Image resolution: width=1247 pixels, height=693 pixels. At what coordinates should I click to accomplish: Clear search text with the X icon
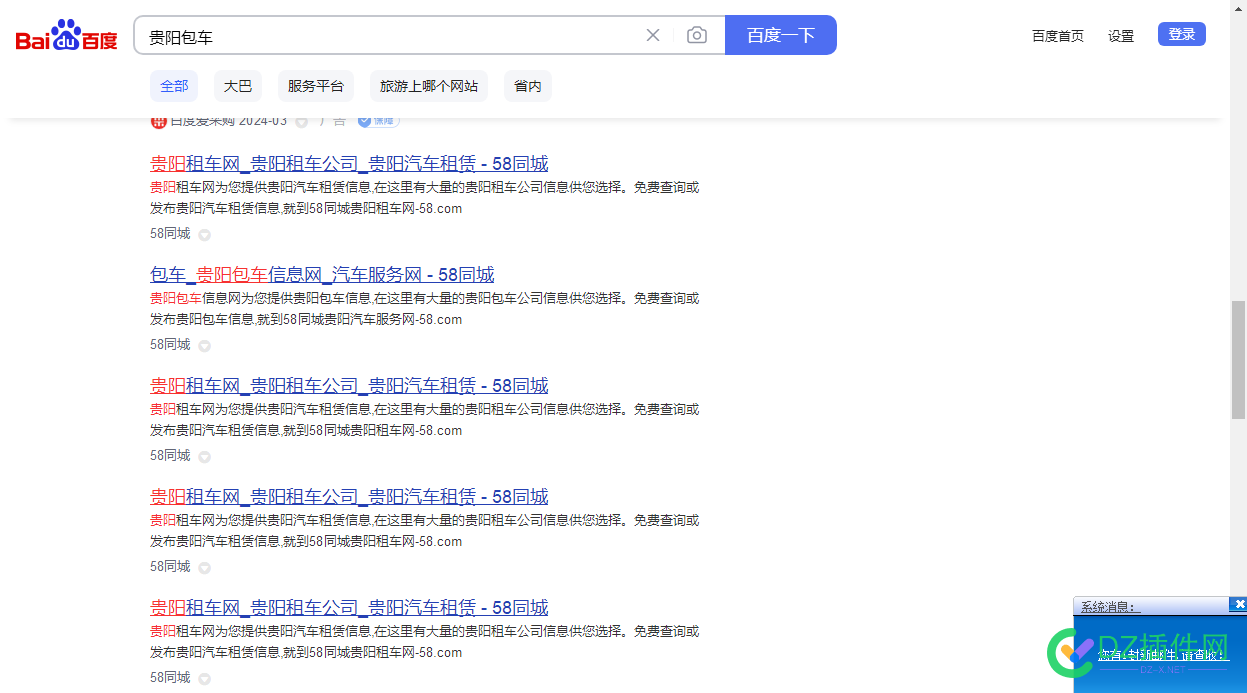[653, 35]
